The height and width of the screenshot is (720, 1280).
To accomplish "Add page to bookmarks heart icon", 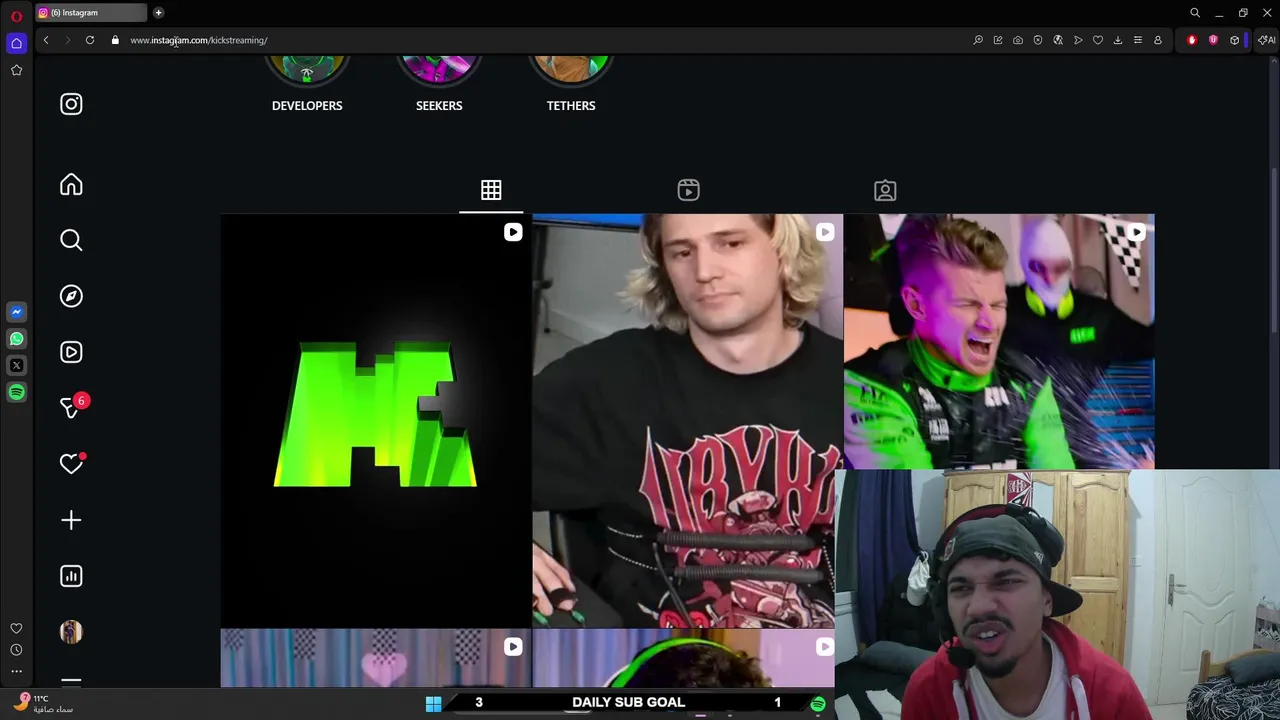I will 1098,40.
